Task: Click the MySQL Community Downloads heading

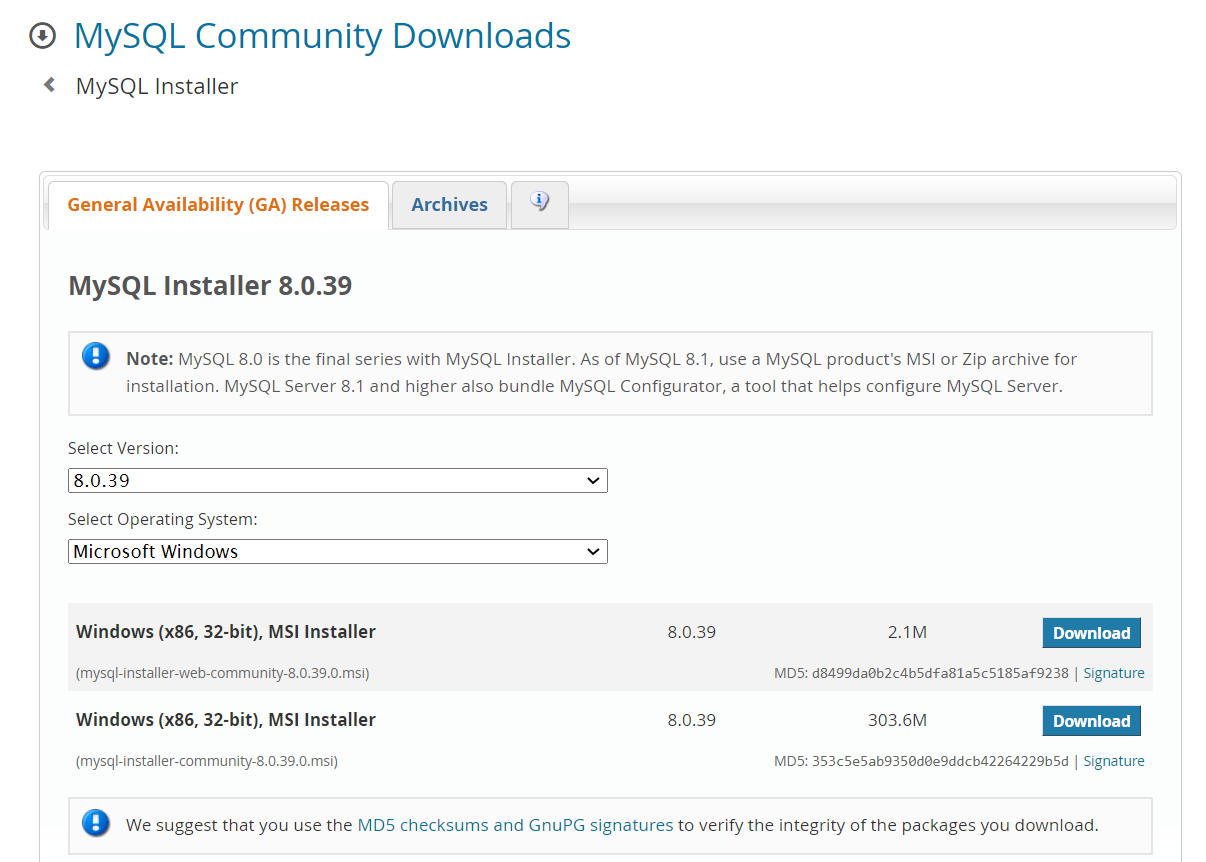Action: pyautogui.click(x=322, y=36)
